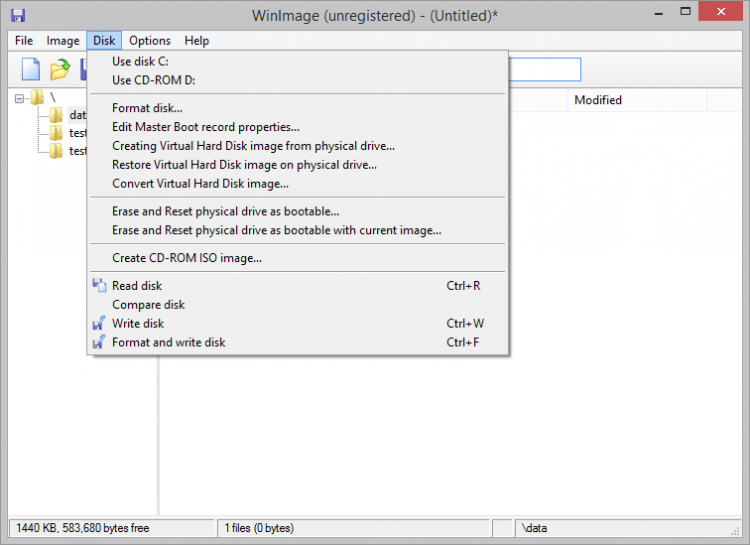This screenshot has width=750, height=545.
Task: Click the Format and write disk icon
Action: 99,342
